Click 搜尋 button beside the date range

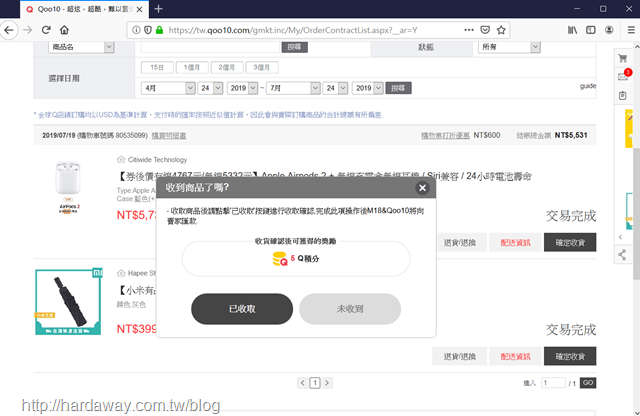click(398, 88)
